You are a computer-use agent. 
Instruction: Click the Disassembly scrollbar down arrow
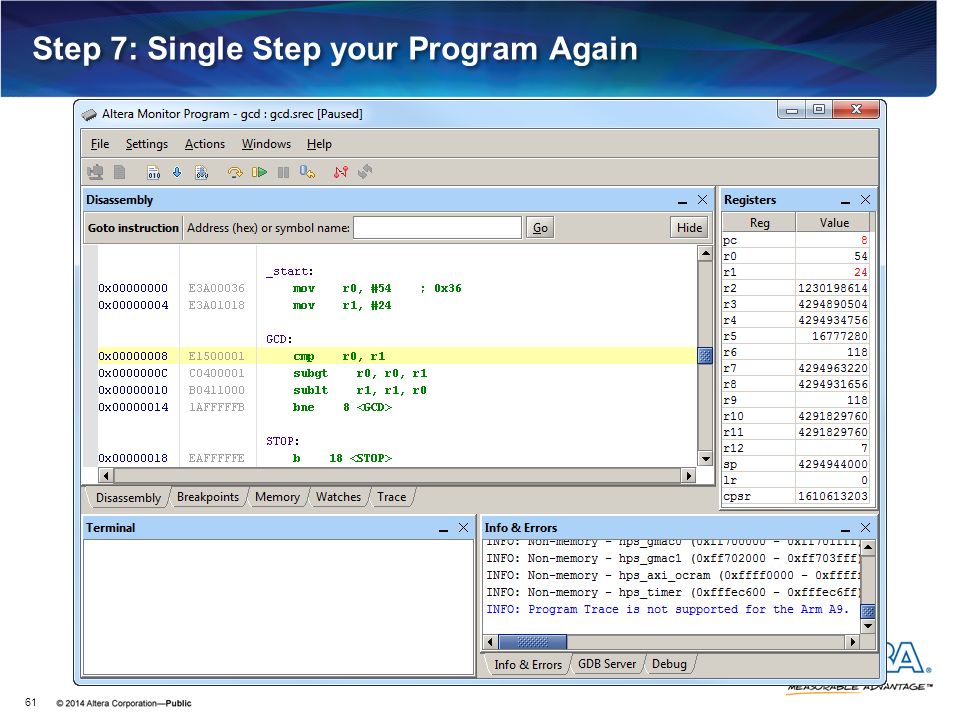705,459
